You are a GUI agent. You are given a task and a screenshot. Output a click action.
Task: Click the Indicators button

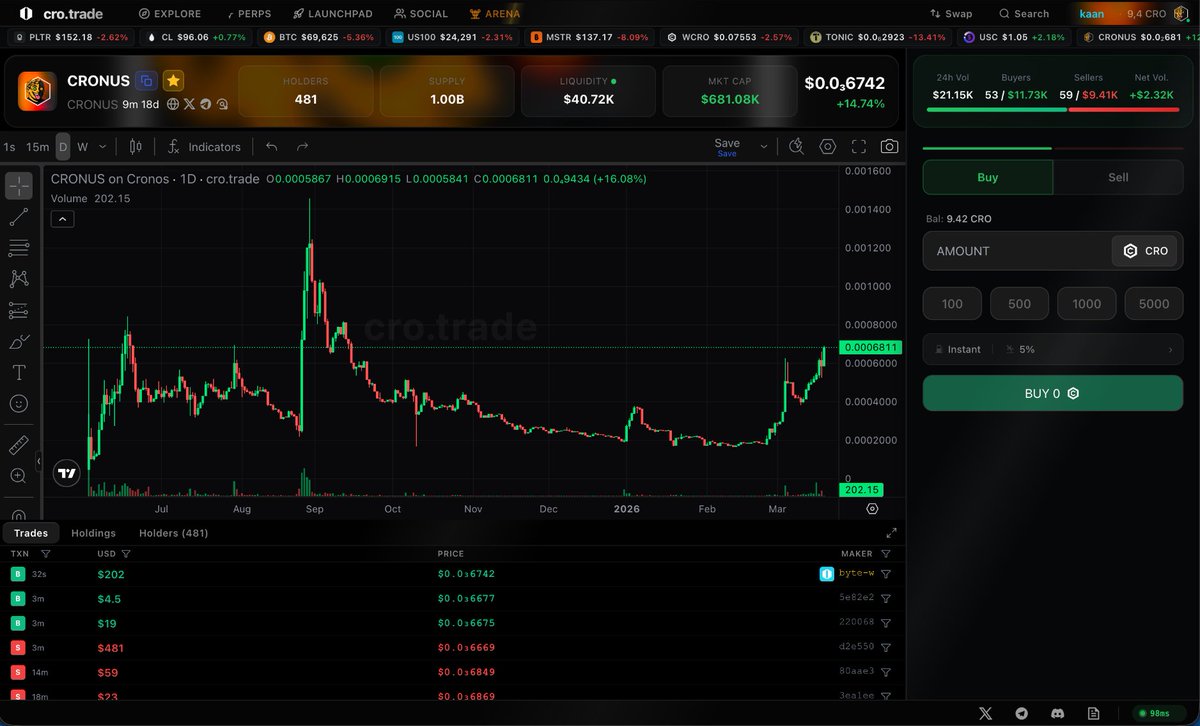[x=204, y=147]
